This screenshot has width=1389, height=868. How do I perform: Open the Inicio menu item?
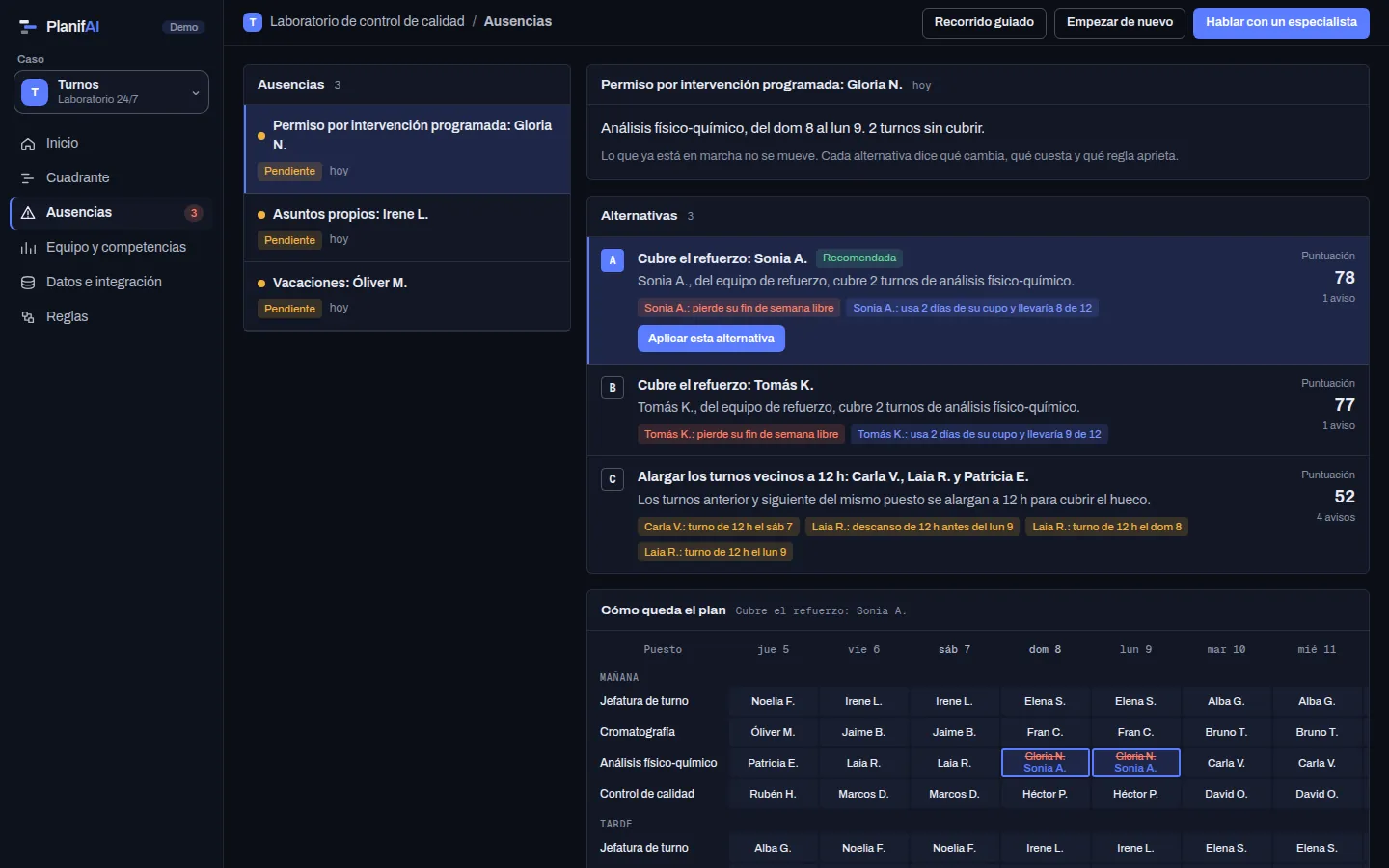pyautogui.click(x=112, y=144)
